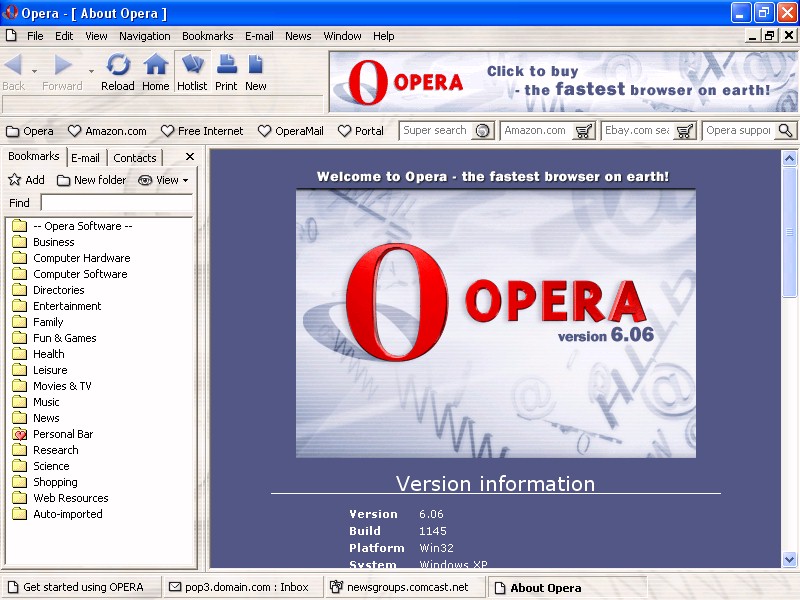Switch to the Bookmarks hotlist tab
The image size is (800, 600).
click(x=34, y=156)
